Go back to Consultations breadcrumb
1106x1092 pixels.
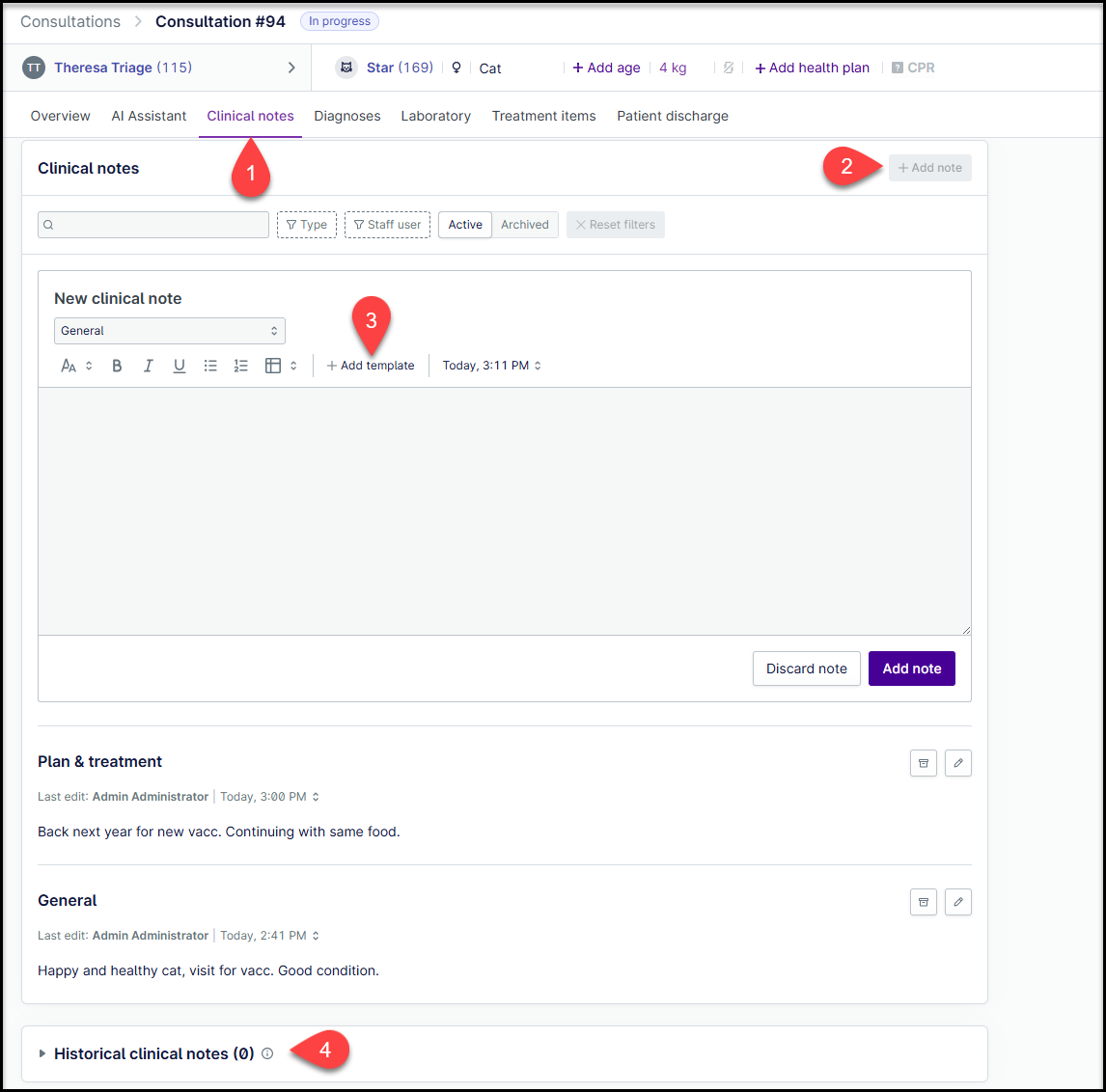click(70, 21)
